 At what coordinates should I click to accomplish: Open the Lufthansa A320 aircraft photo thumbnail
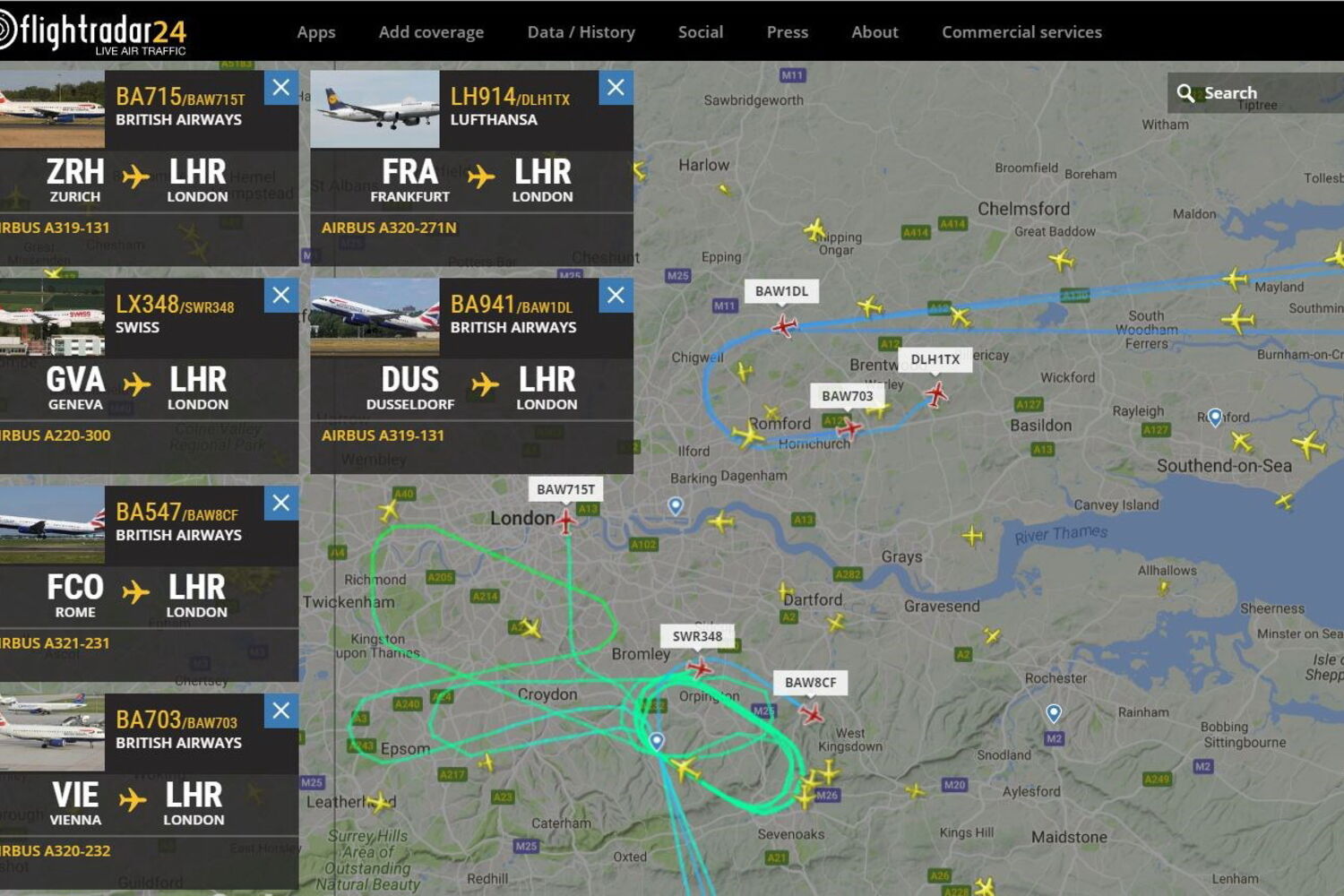point(375,109)
